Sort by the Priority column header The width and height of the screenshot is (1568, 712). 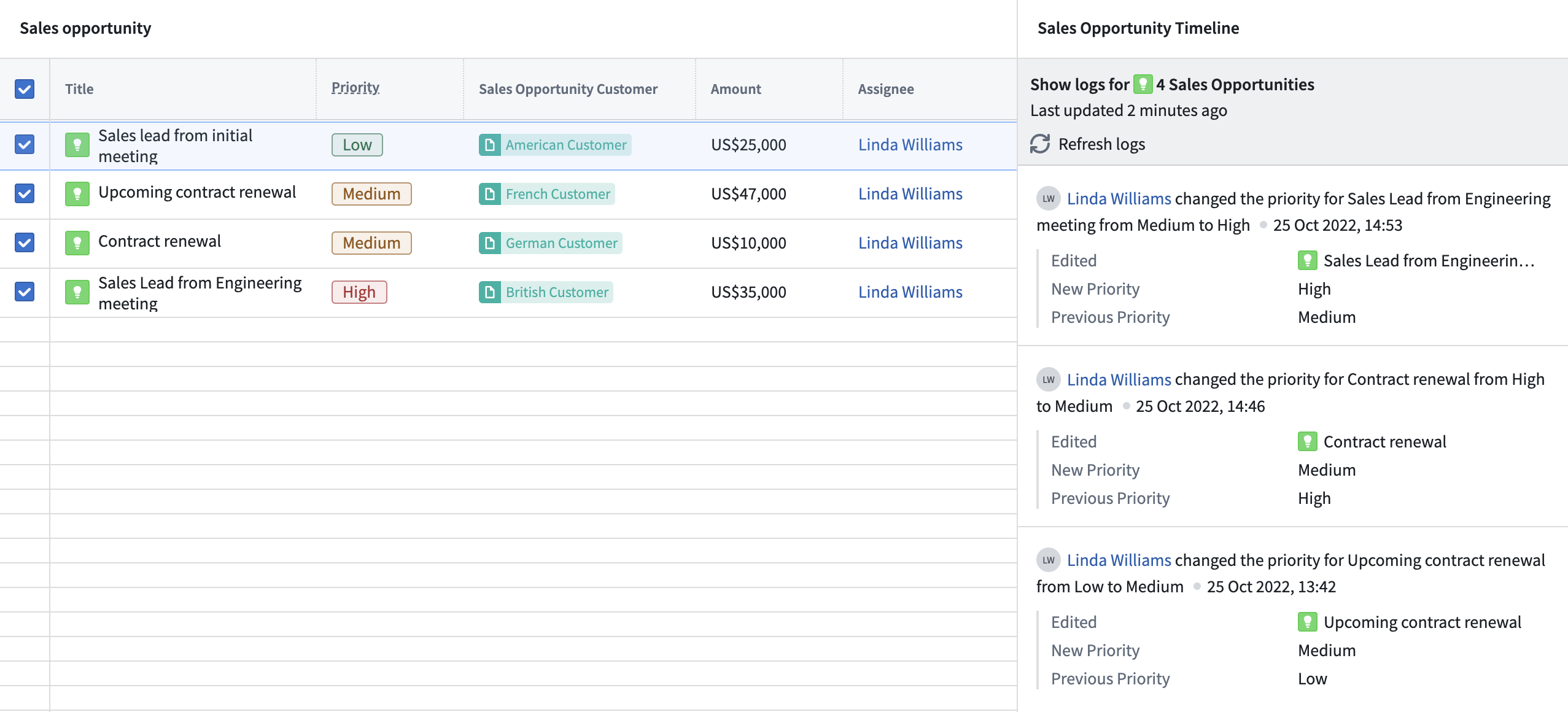point(355,88)
